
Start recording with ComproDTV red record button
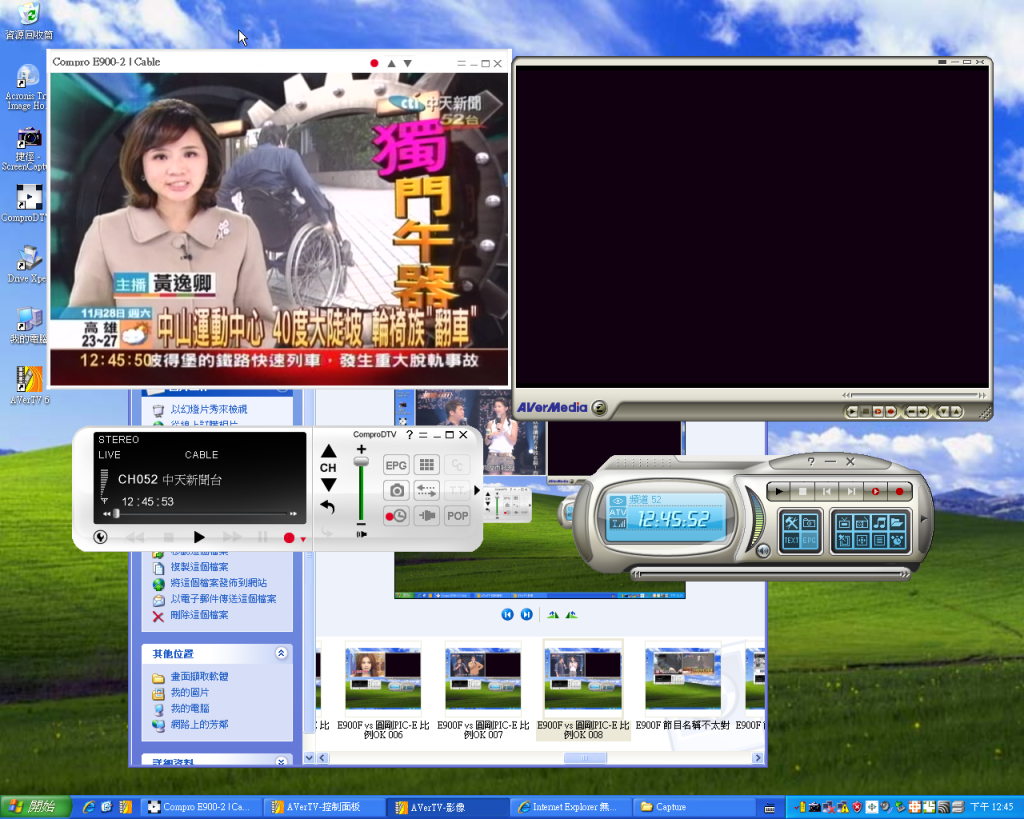[x=289, y=538]
